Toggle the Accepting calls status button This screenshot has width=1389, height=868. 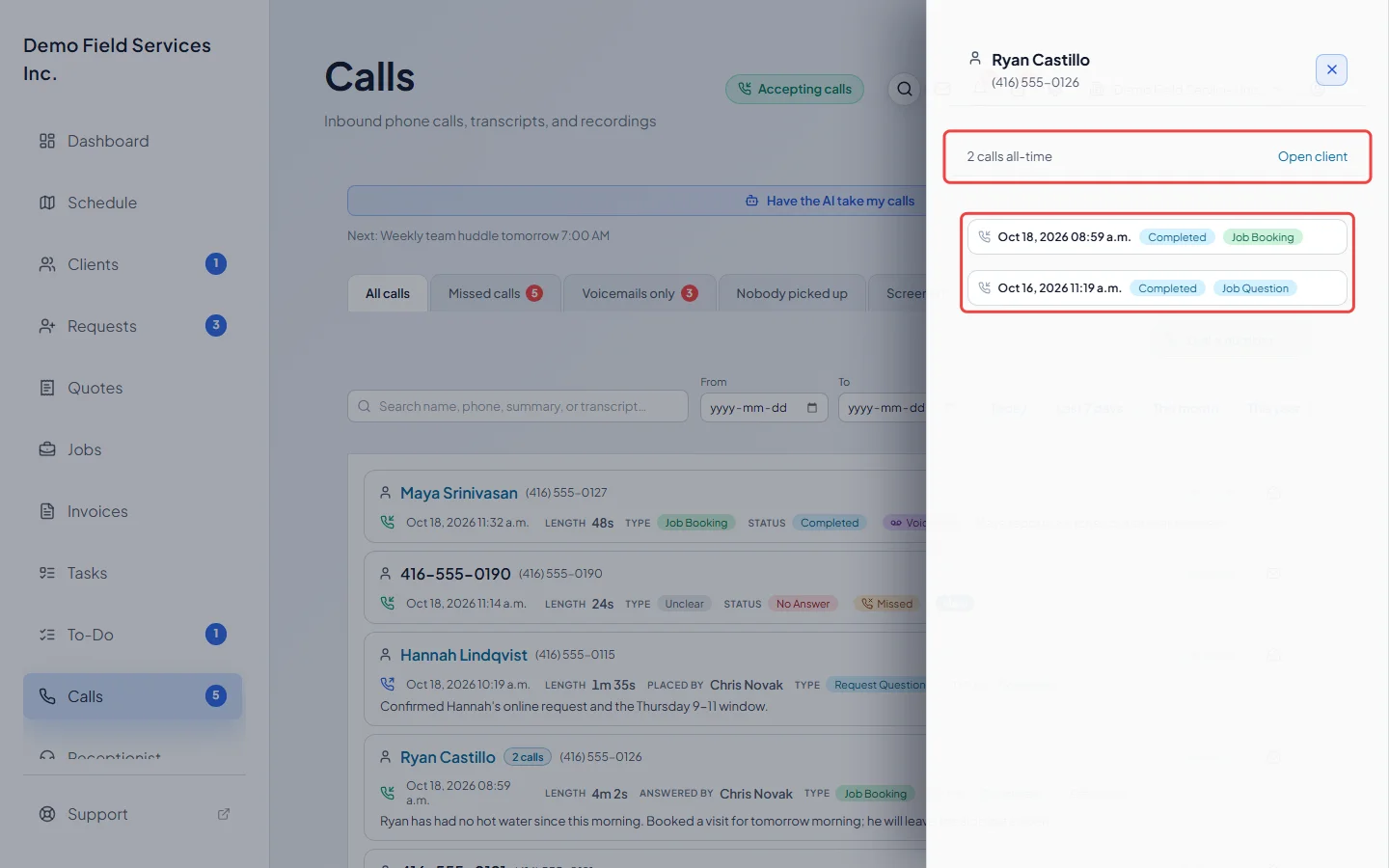point(795,90)
